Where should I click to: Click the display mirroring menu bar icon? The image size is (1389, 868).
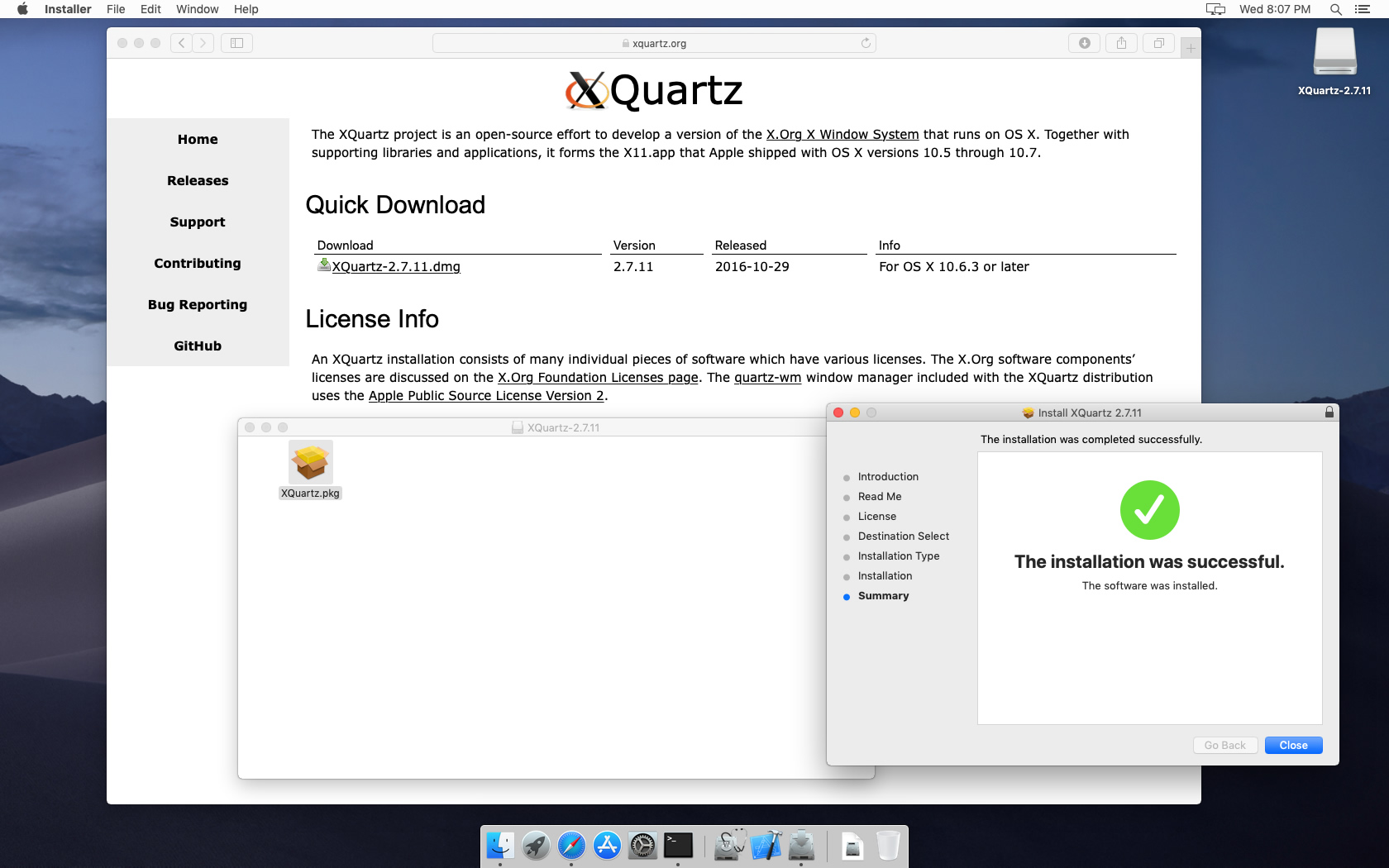point(1215,9)
